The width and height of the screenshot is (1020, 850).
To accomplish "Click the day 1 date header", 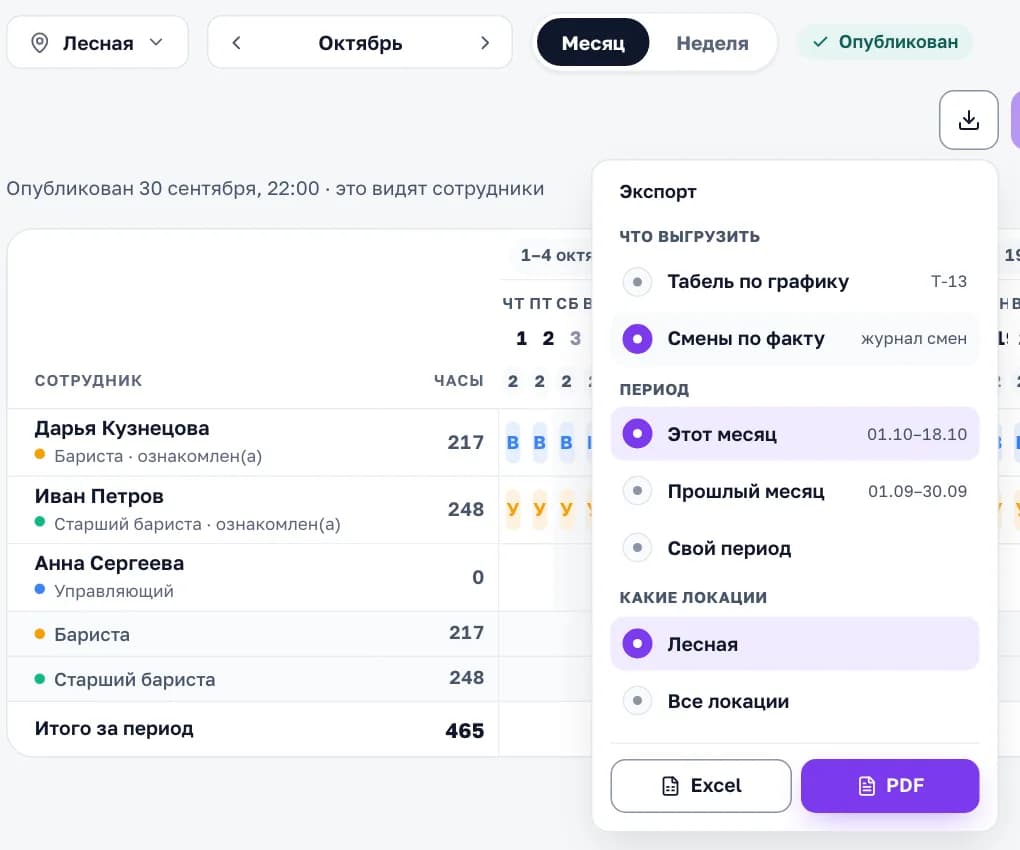I will coord(521,338).
